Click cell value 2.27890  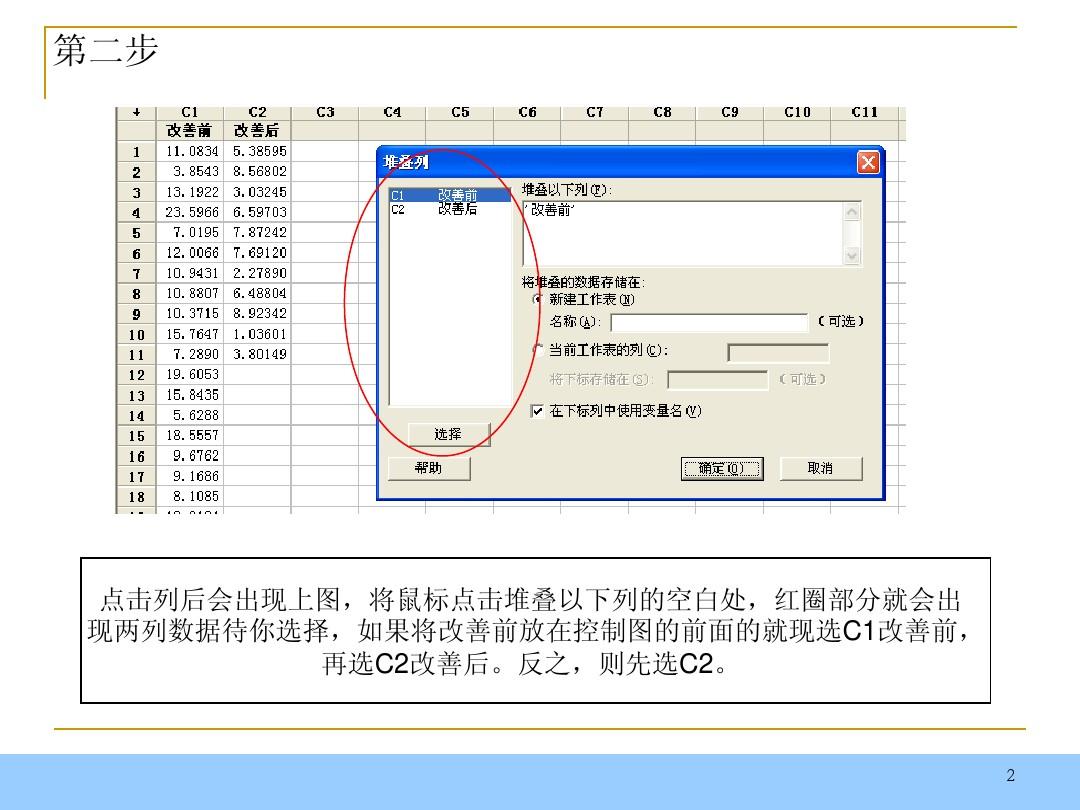tap(258, 273)
